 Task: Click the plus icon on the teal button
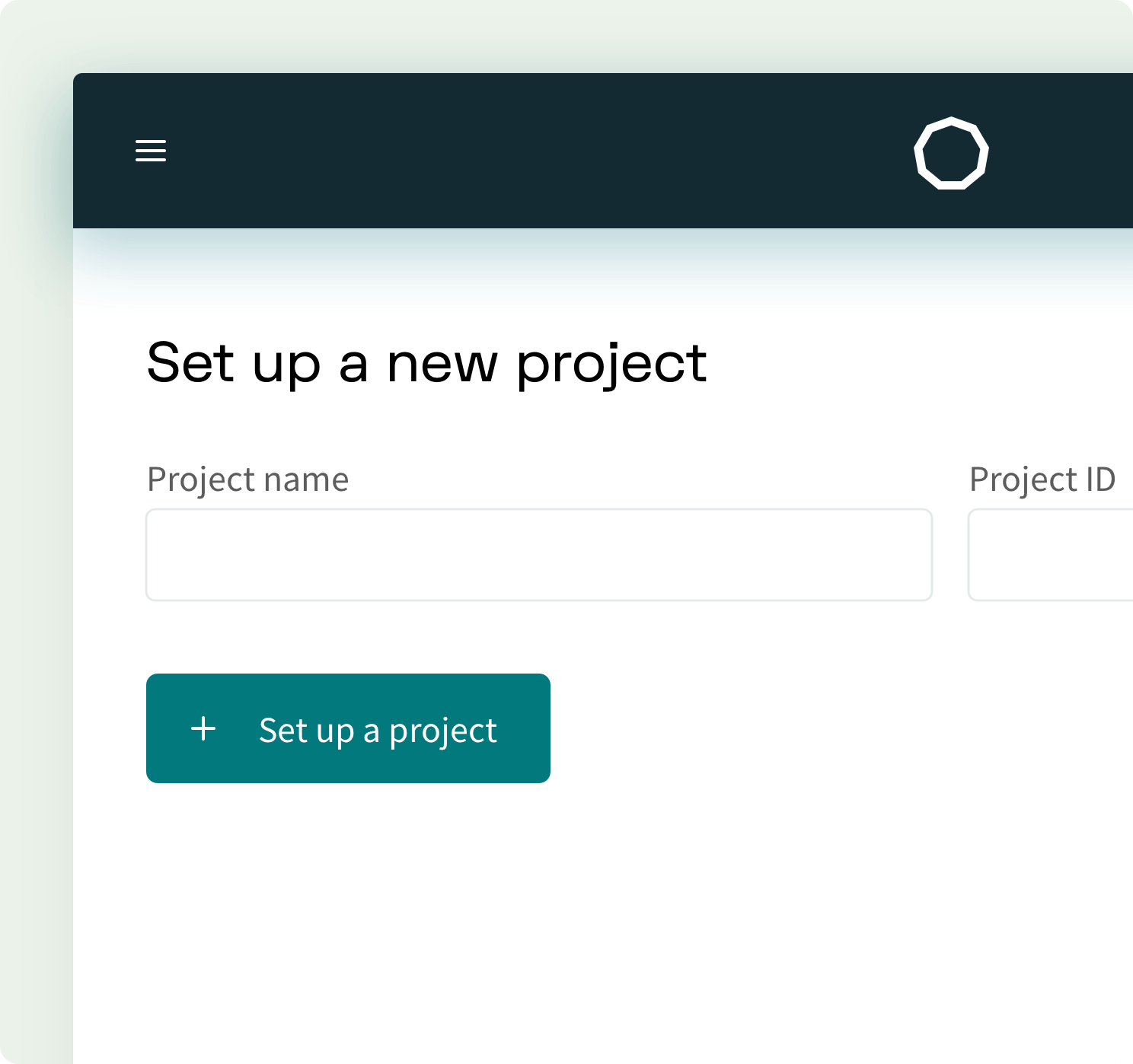click(203, 729)
